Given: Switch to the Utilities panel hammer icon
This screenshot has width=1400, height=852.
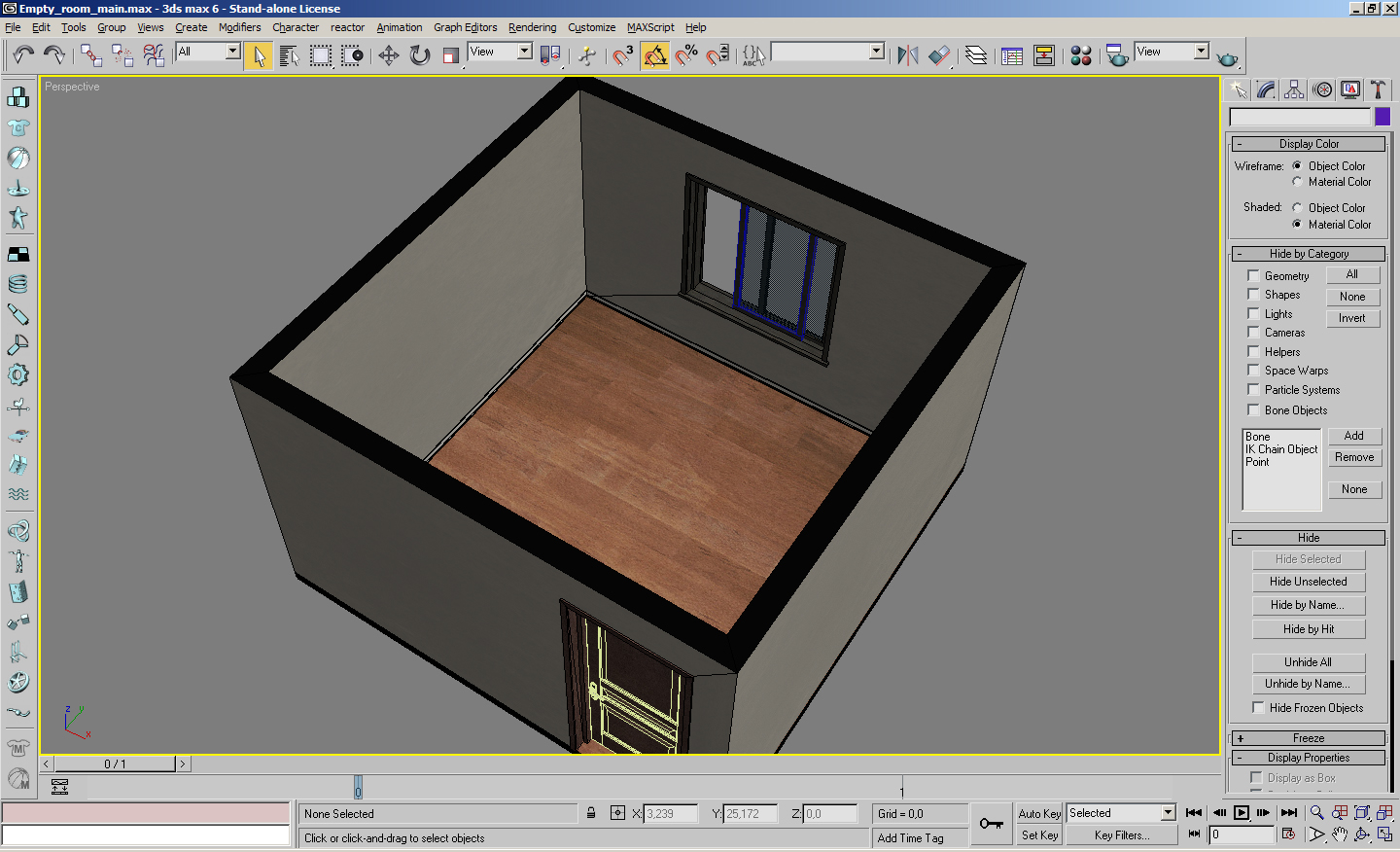Looking at the screenshot, I should [1379, 89].
